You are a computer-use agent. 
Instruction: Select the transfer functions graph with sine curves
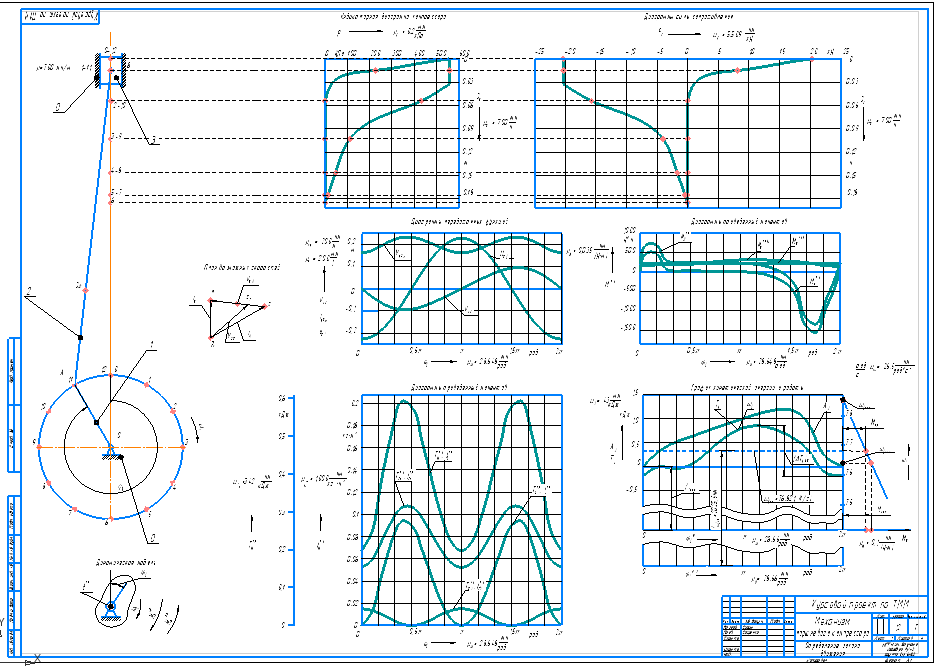(462, 288)
